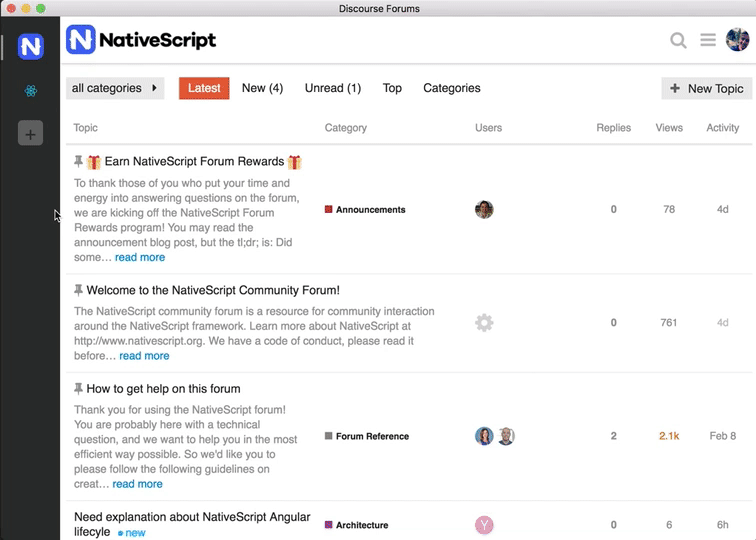Open Earn NativeScript Forum Rewards topic
This screenshot has width=756, height=540.
pos(194,162)
